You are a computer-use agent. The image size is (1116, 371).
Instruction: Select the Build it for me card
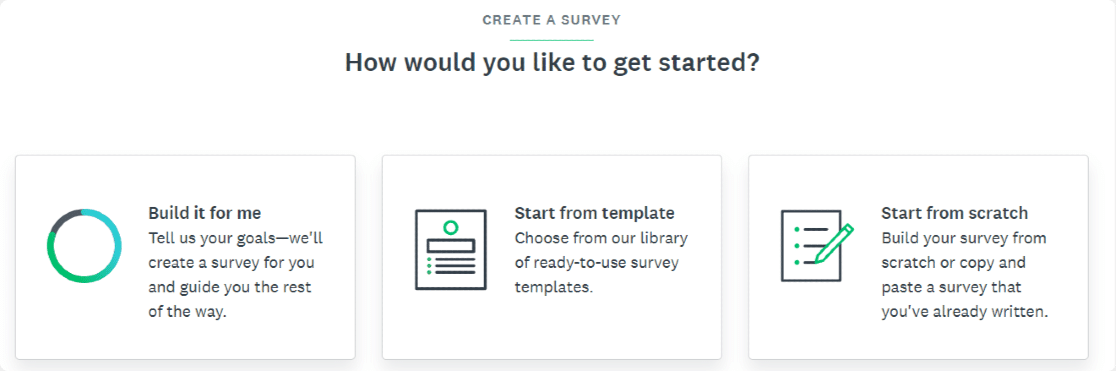click(185, 257)
